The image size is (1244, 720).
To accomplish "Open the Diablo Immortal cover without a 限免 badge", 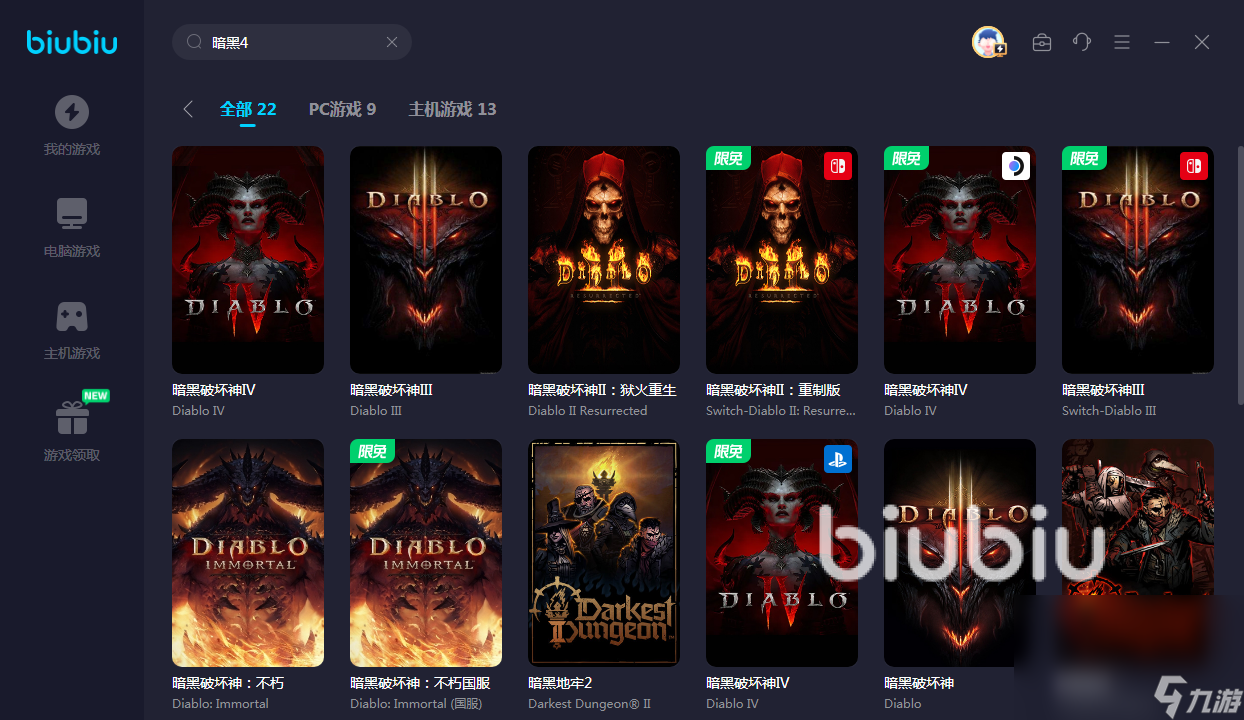I will [248, 553].
